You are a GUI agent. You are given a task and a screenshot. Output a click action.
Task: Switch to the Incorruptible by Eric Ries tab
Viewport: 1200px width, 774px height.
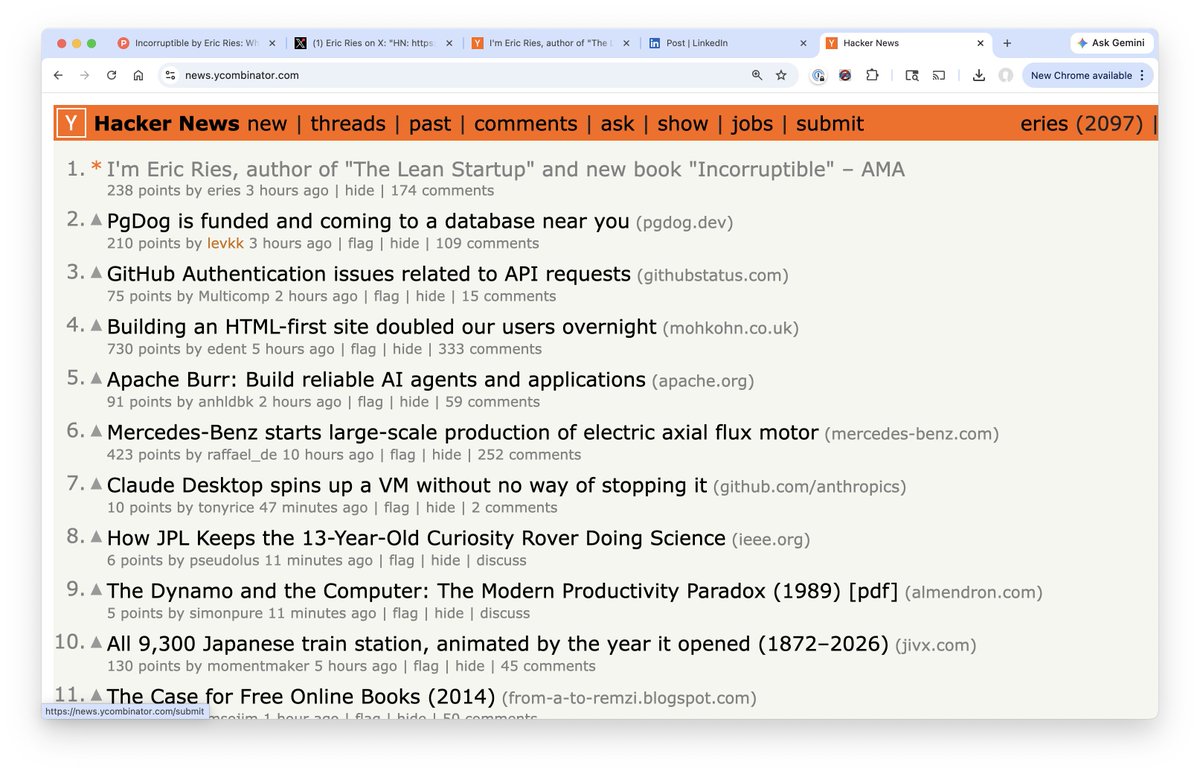[195, 43]
